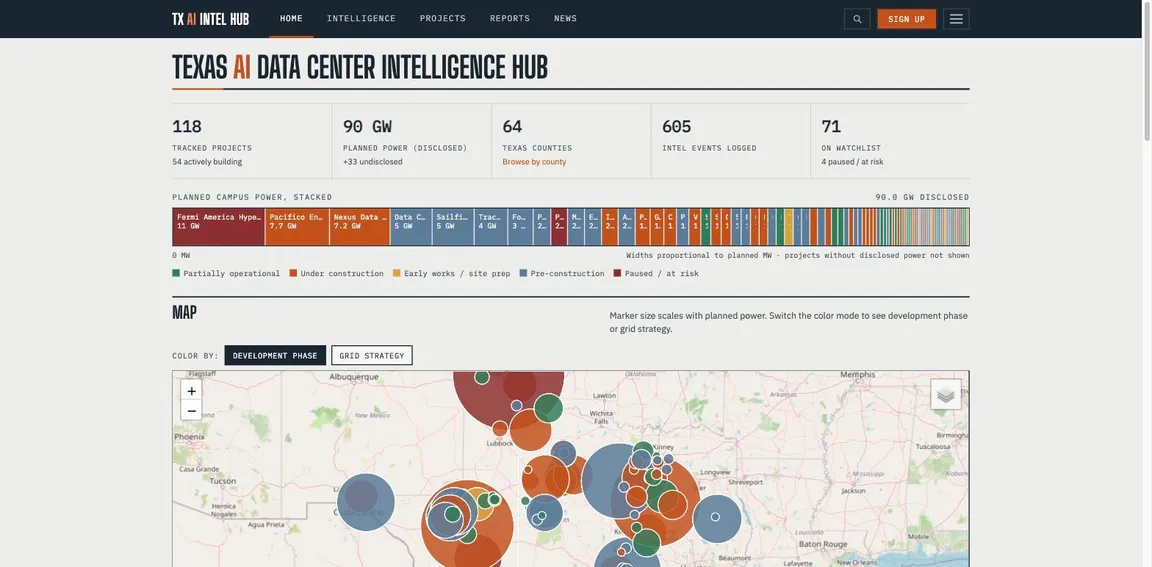Click '+33 undisclosed' text
The height and width of the screenshot is (567, 1152).
pos(372,162)
